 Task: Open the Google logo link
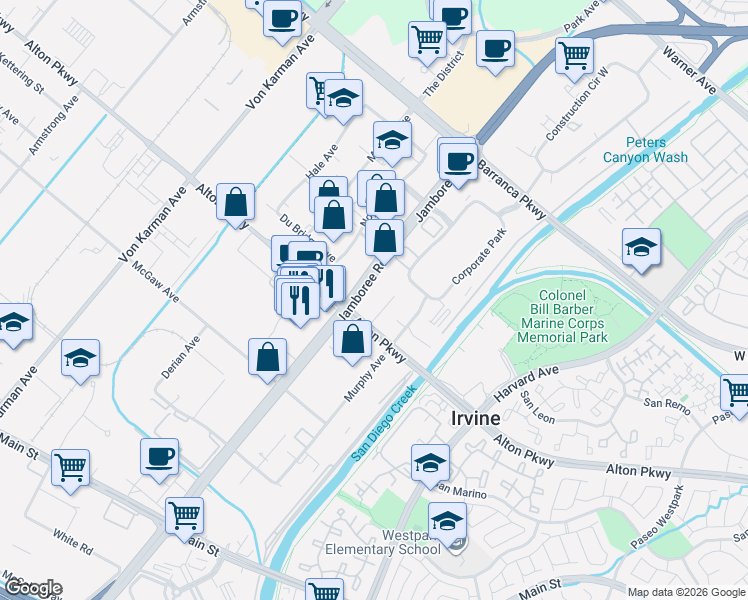(x=32, y=589)
